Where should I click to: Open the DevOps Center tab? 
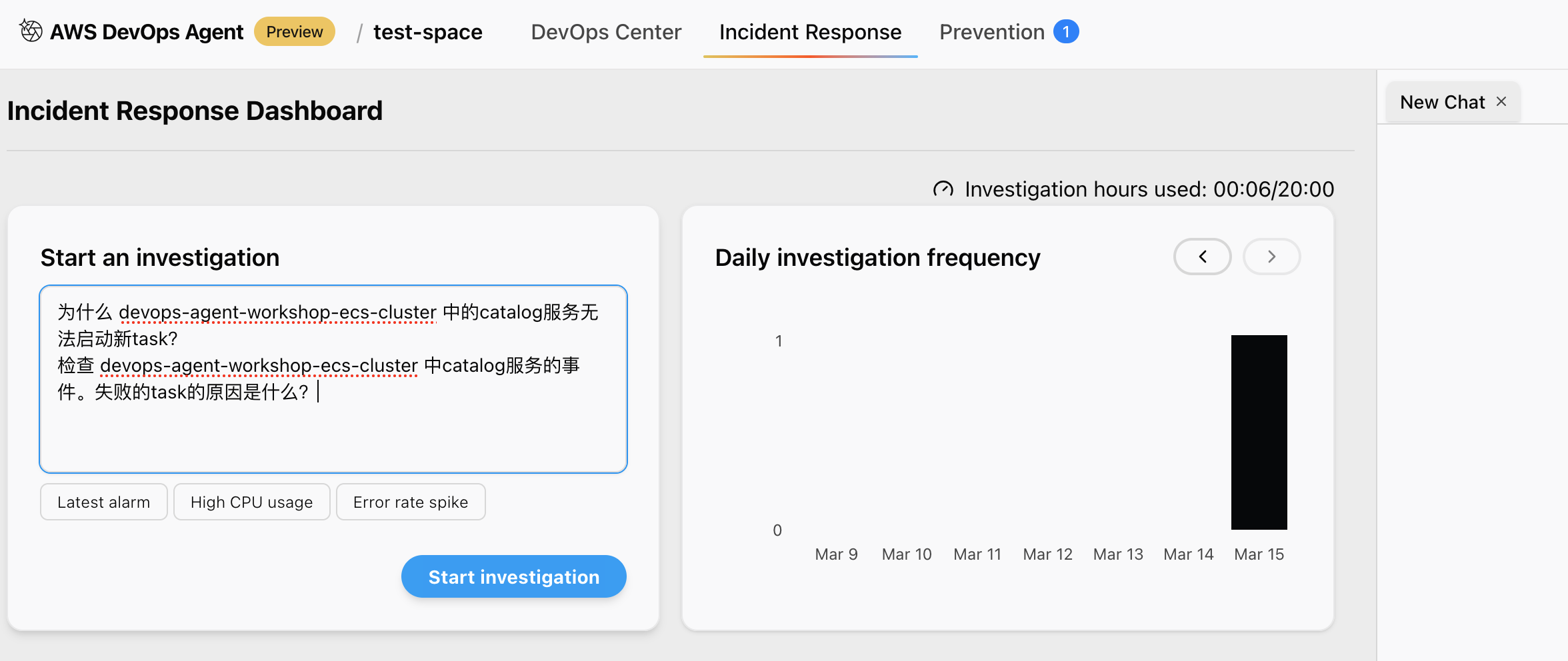click(x=605, y=32)
